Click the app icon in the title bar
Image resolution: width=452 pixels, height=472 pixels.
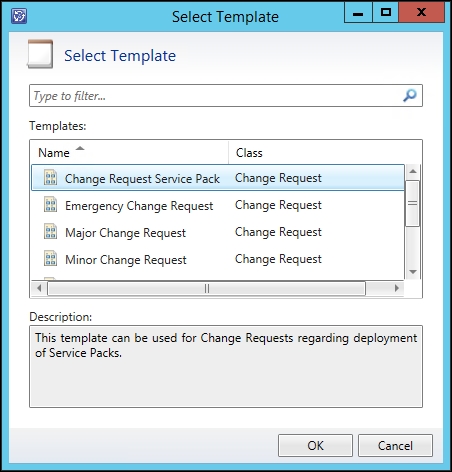coord(19,16)
